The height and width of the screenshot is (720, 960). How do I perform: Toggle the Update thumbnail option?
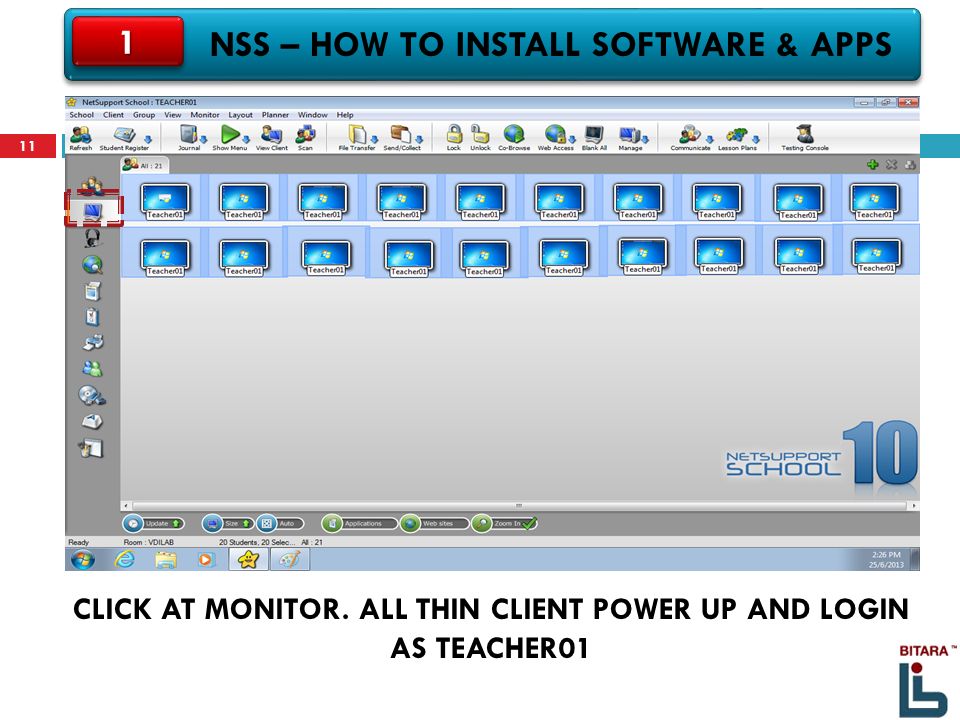click(x=153, y=523)
